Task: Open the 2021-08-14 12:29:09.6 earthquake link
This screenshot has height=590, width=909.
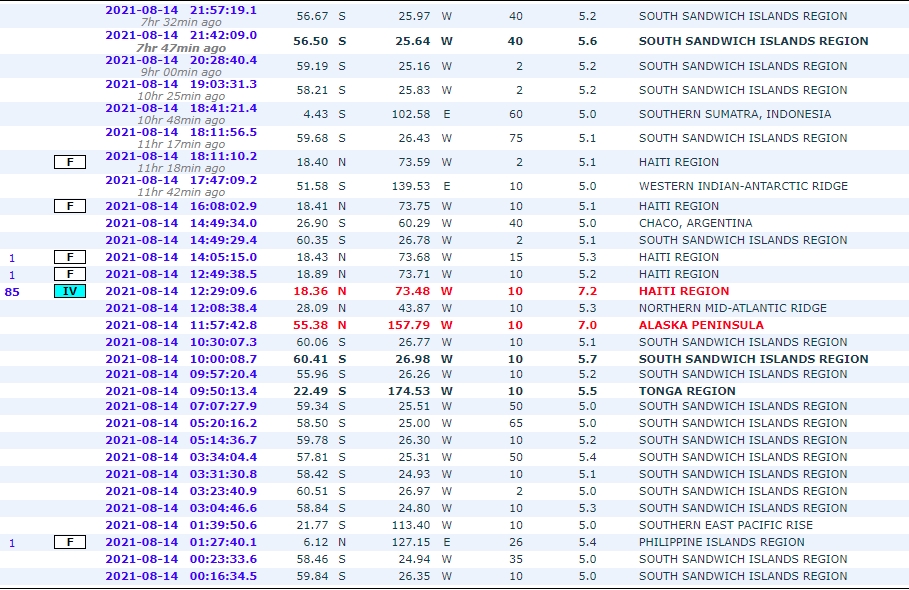Action: click(180, 291)
